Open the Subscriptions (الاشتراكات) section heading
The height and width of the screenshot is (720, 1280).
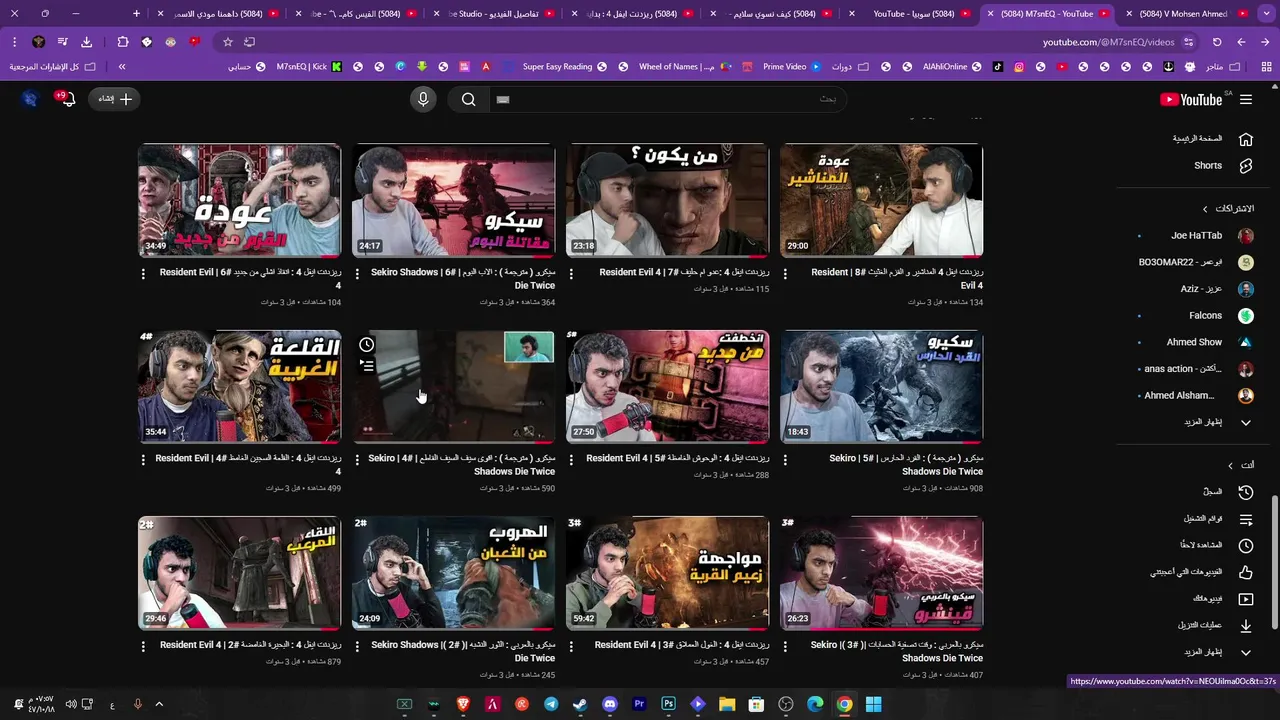(x=1228, y=208)
